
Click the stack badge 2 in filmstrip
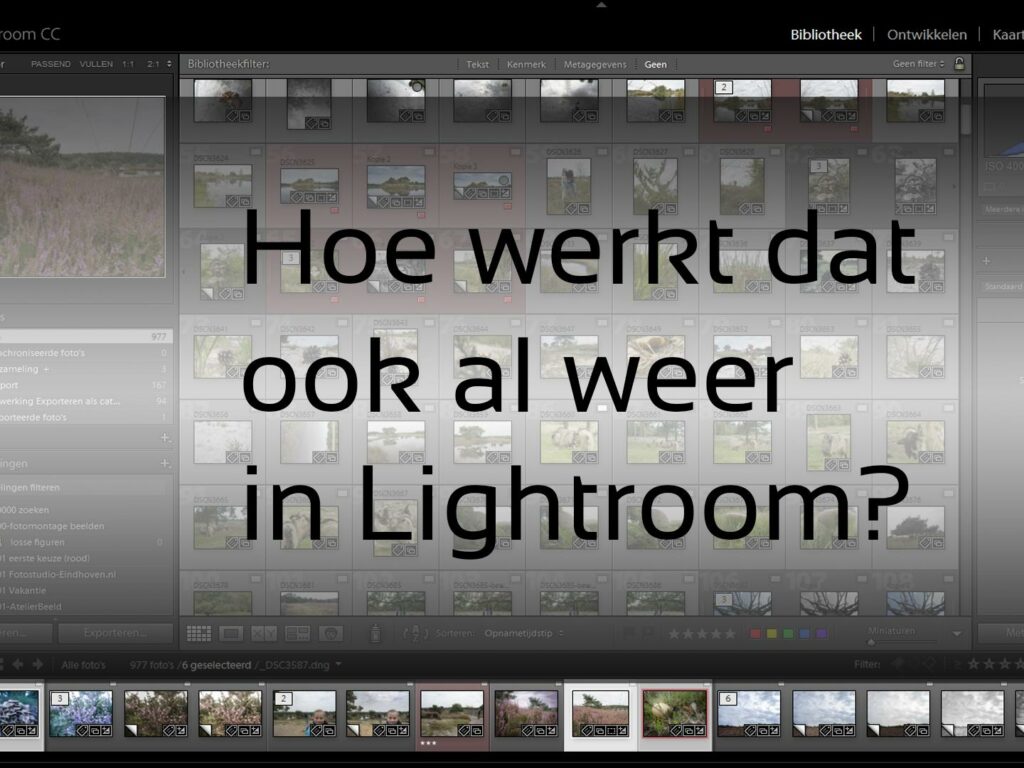point(283,698)
